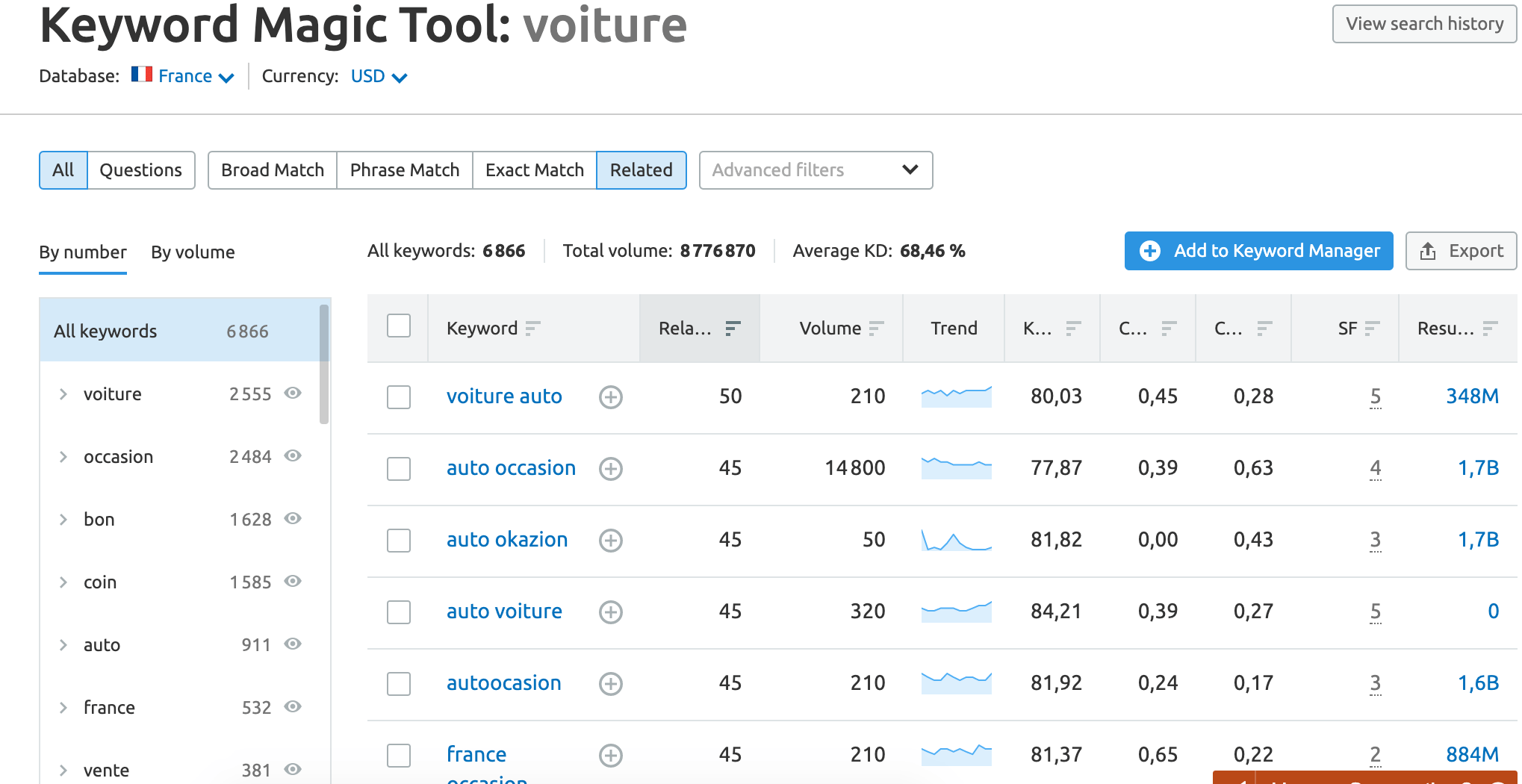Sort by Keyword column sort icon

532,329
